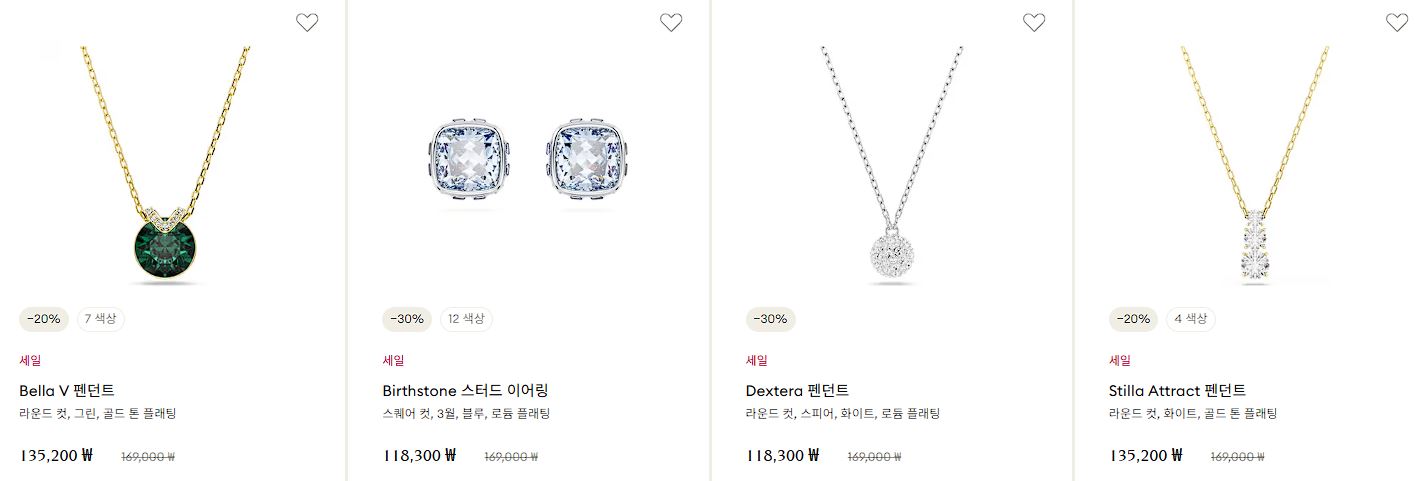Show the 7 색상 color options
Viewport: 1422px width, 481px height.
[101, 319]
